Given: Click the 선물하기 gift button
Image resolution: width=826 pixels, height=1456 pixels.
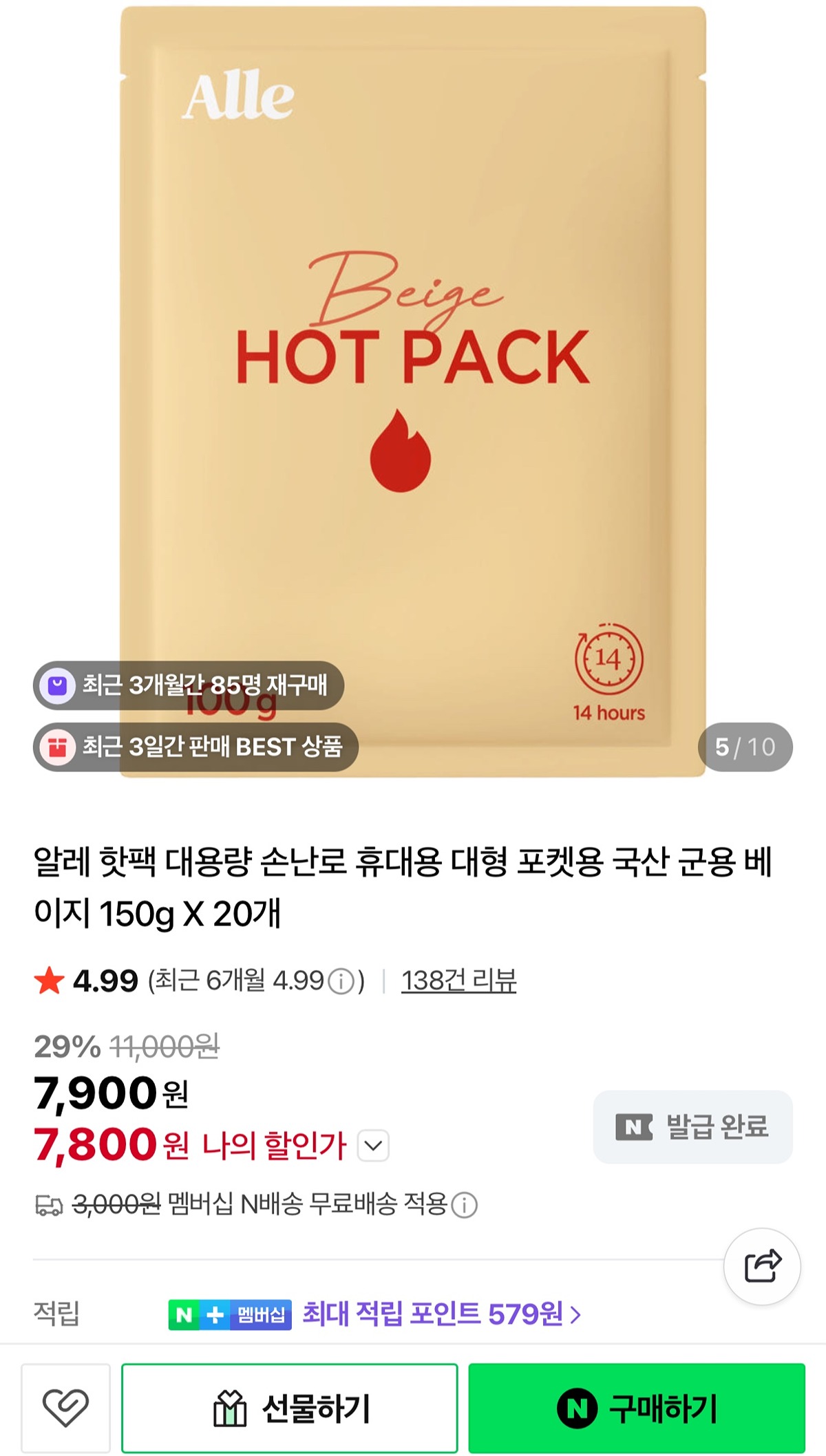Looking at the screenshot, I should point(290,1408).
